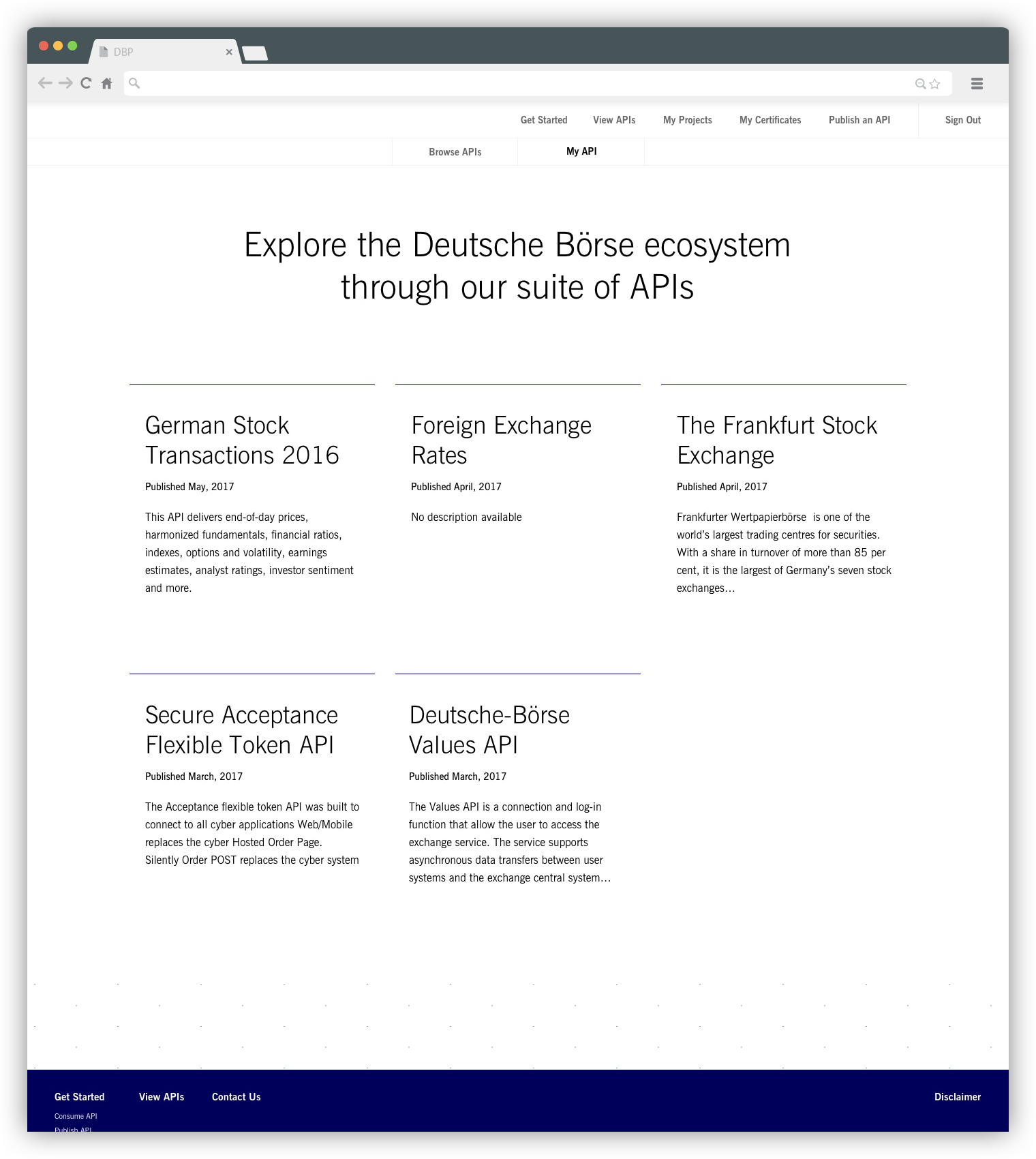Viewport: 1036px width, 1159px height.
Task: Click the zoom magnifier in address bar
Action: coord(920,83)
